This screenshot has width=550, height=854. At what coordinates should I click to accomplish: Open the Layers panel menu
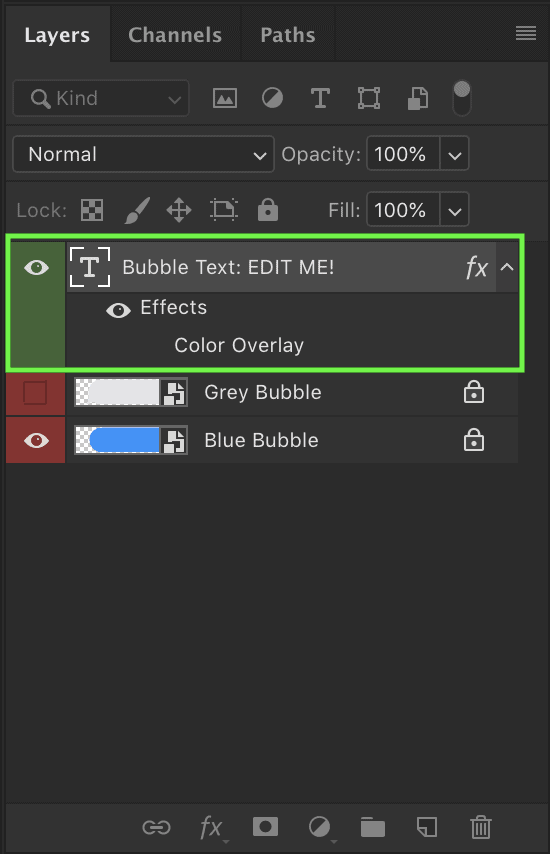pyautogui.click(x=526, y=33)
